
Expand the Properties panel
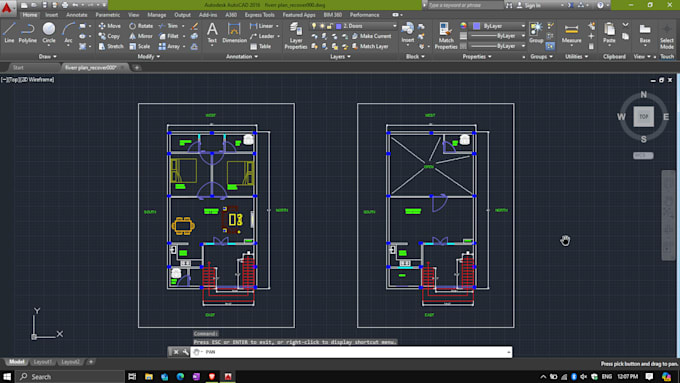tap(477, 56)
